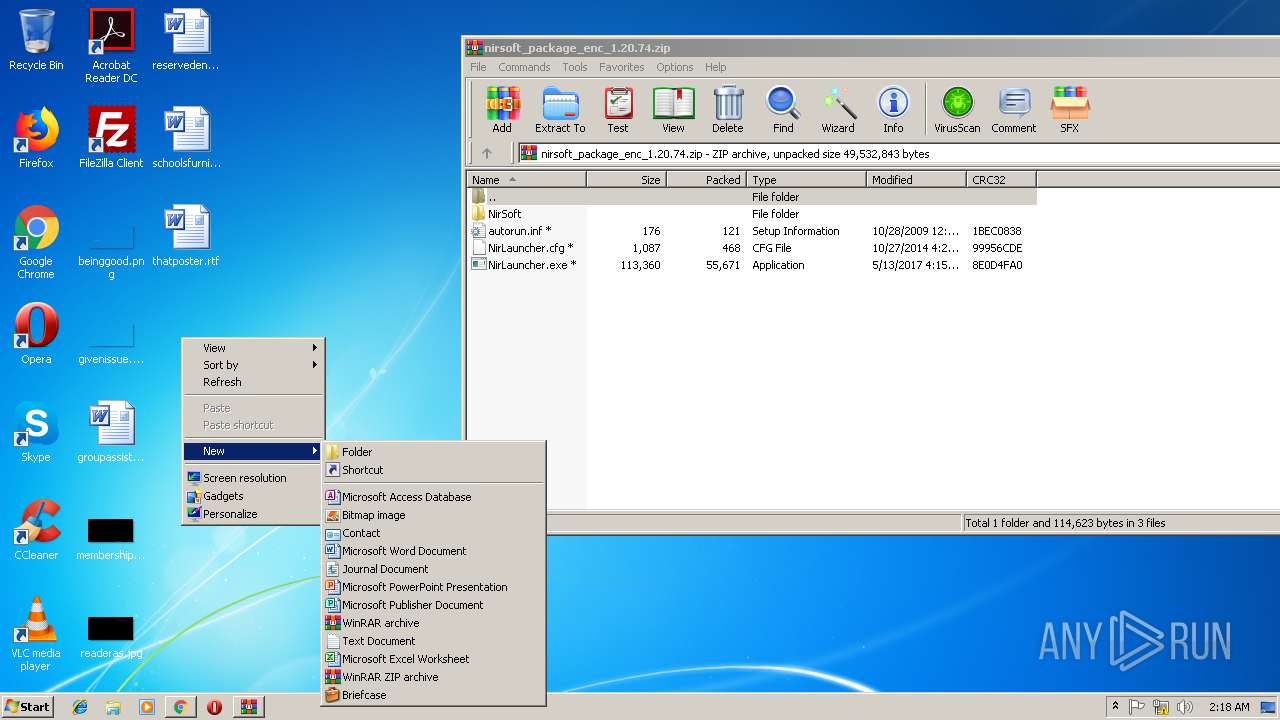Screen dimensions: 1280x720
Task: Open the Options menu in WinRAR
Action: pos(675,67)
